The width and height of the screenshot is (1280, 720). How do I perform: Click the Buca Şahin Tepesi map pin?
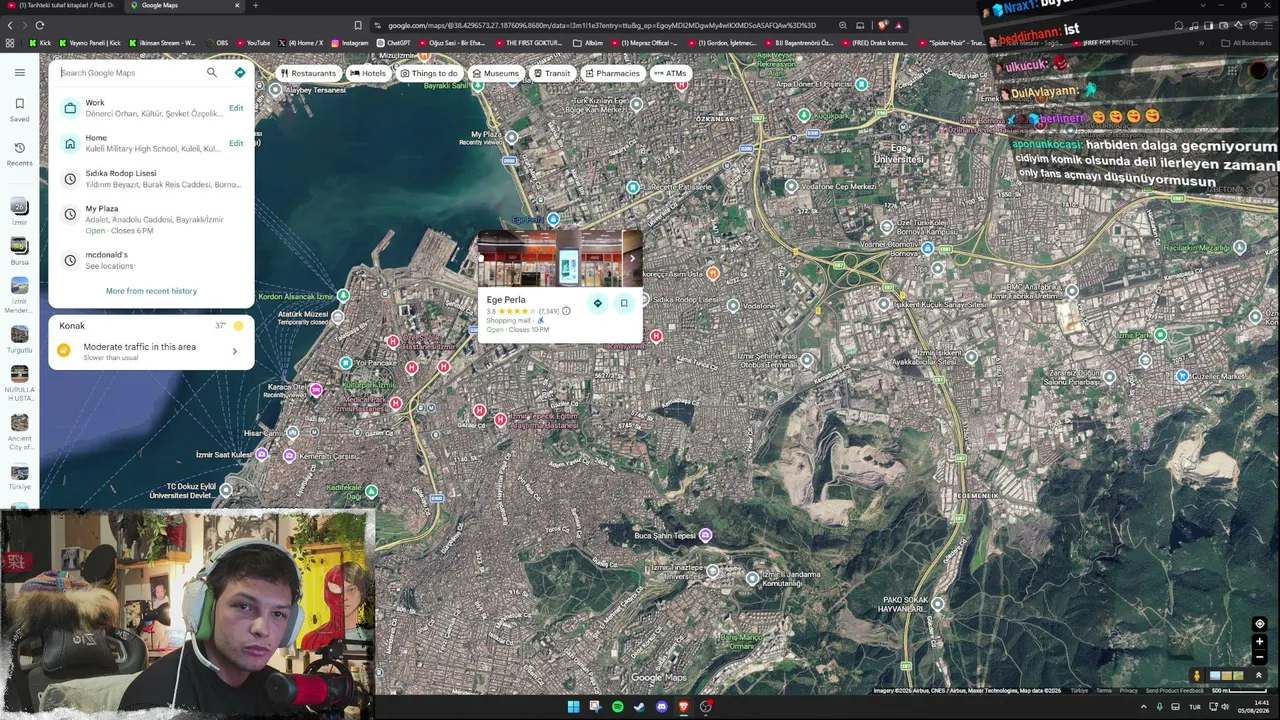click(x=706, y=535)
